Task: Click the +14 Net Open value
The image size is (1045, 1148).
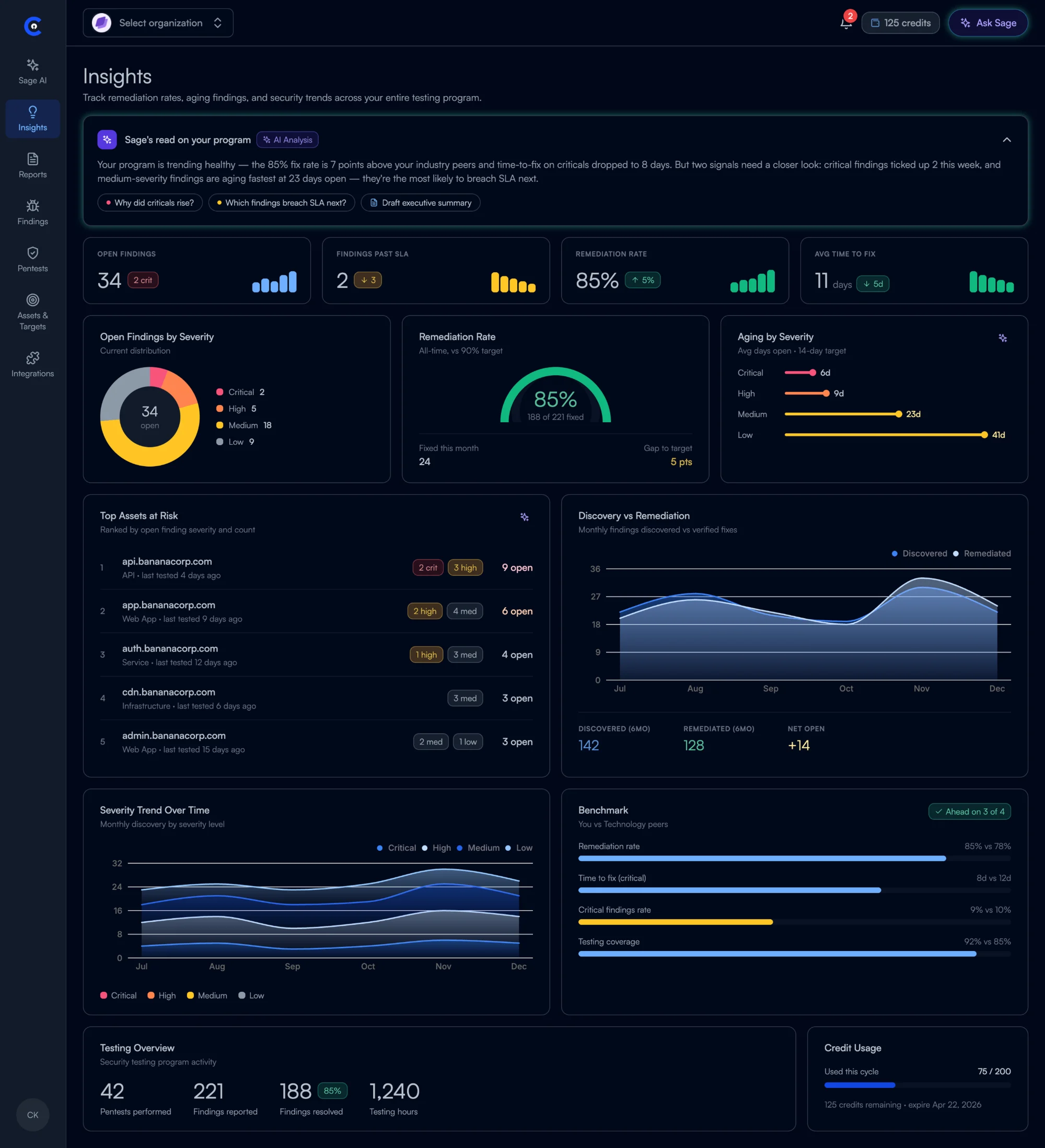Action: pyautogui.click(x=798, y=746)
